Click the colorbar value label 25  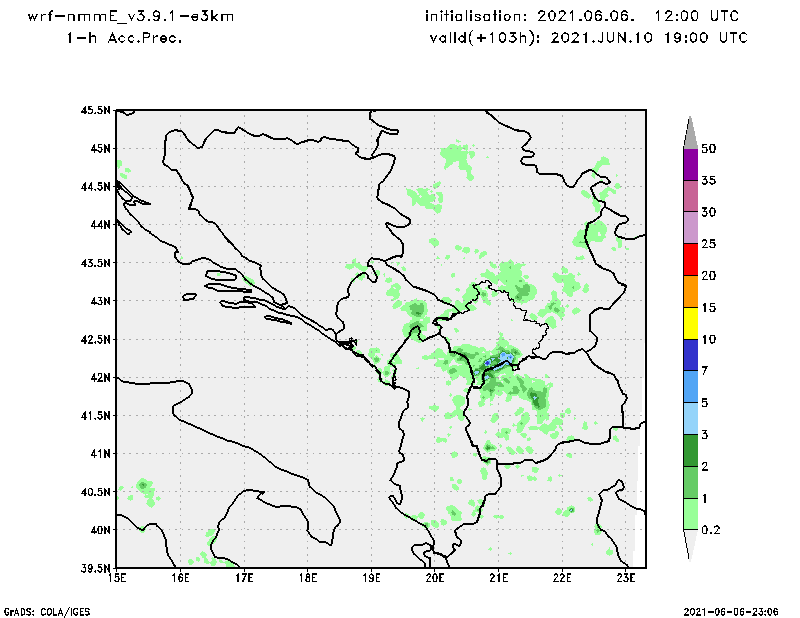pos(709,244)
